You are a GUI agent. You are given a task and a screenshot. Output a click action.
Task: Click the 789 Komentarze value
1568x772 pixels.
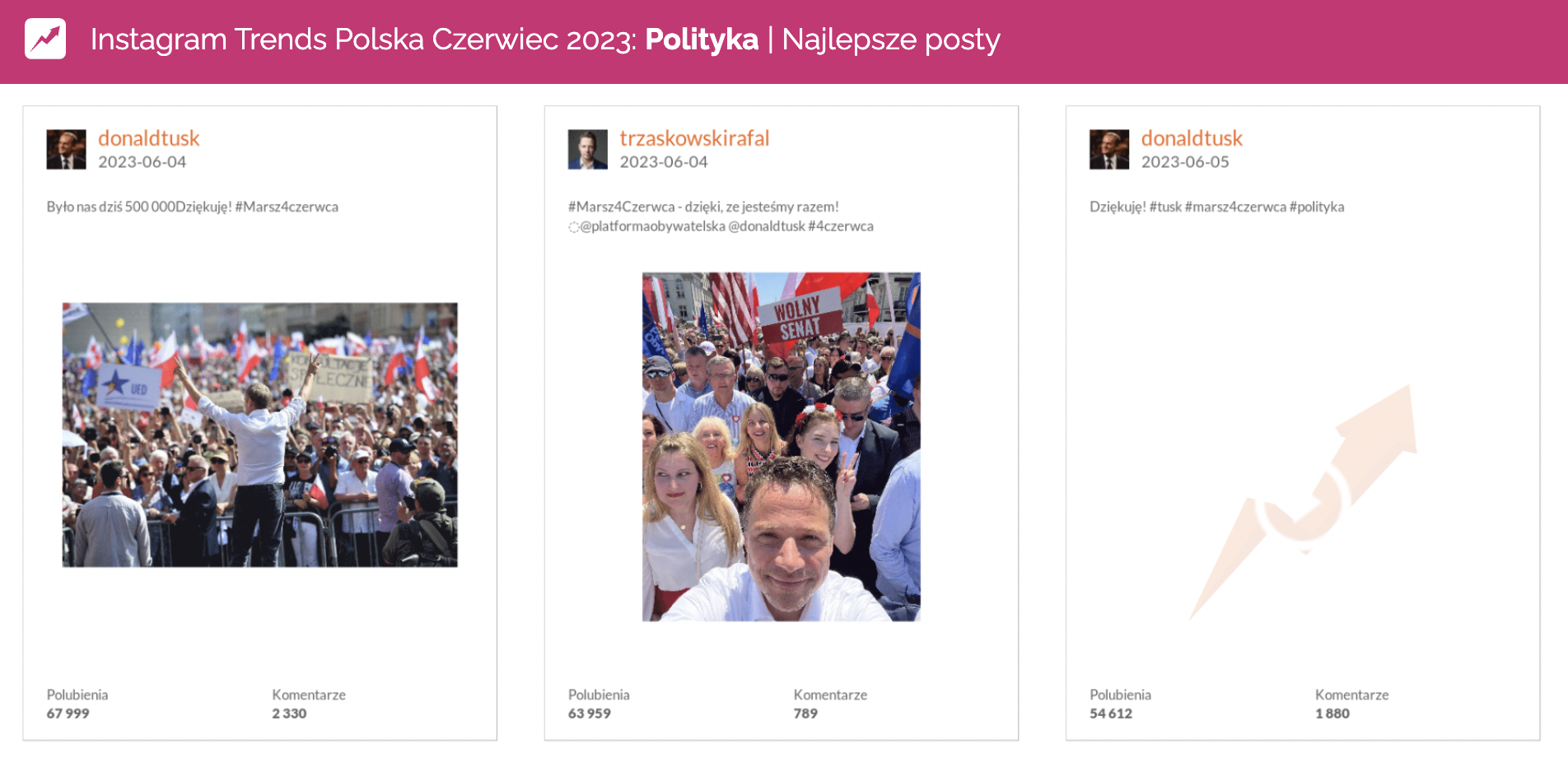(805, 714)
